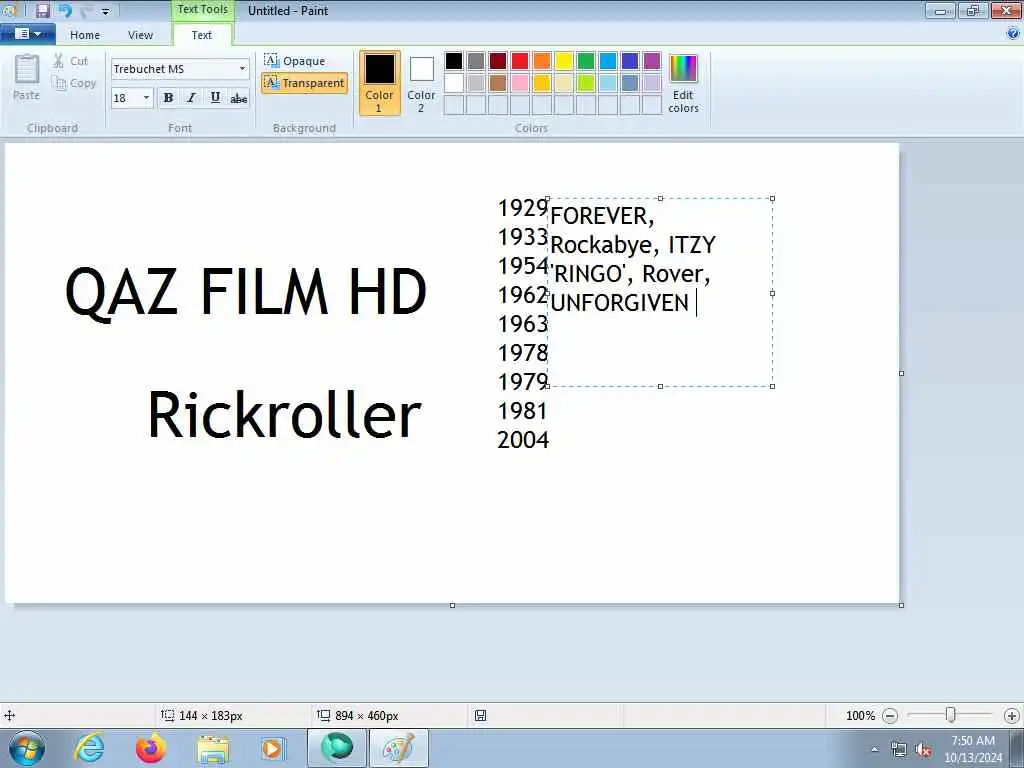This screenshot has width=1024, height=768.
Task: Open the Paint file menu button
Action: click(27, 34)
